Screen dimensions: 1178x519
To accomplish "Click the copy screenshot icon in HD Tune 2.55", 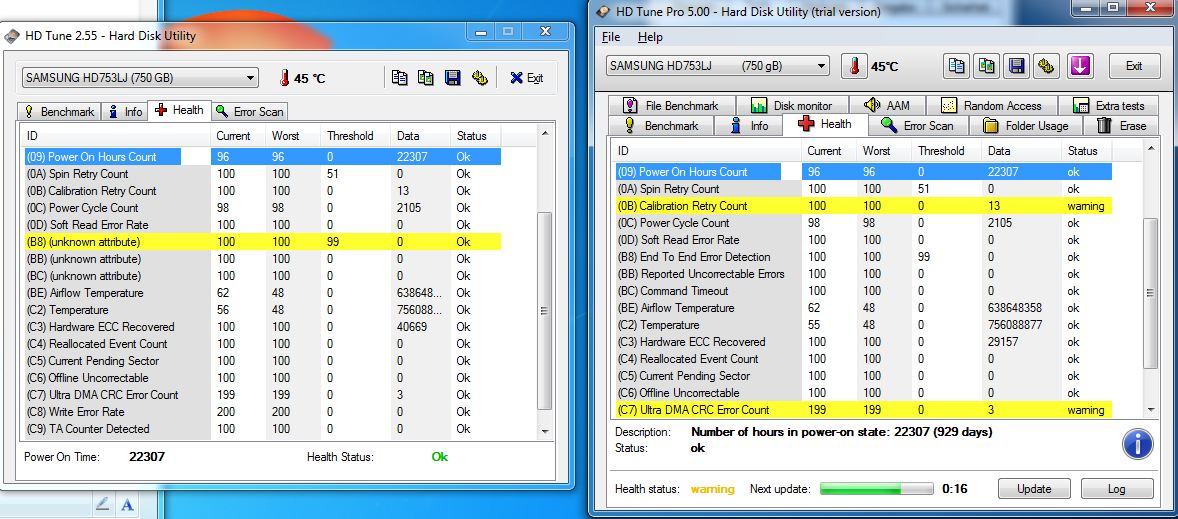I will 426,77.
